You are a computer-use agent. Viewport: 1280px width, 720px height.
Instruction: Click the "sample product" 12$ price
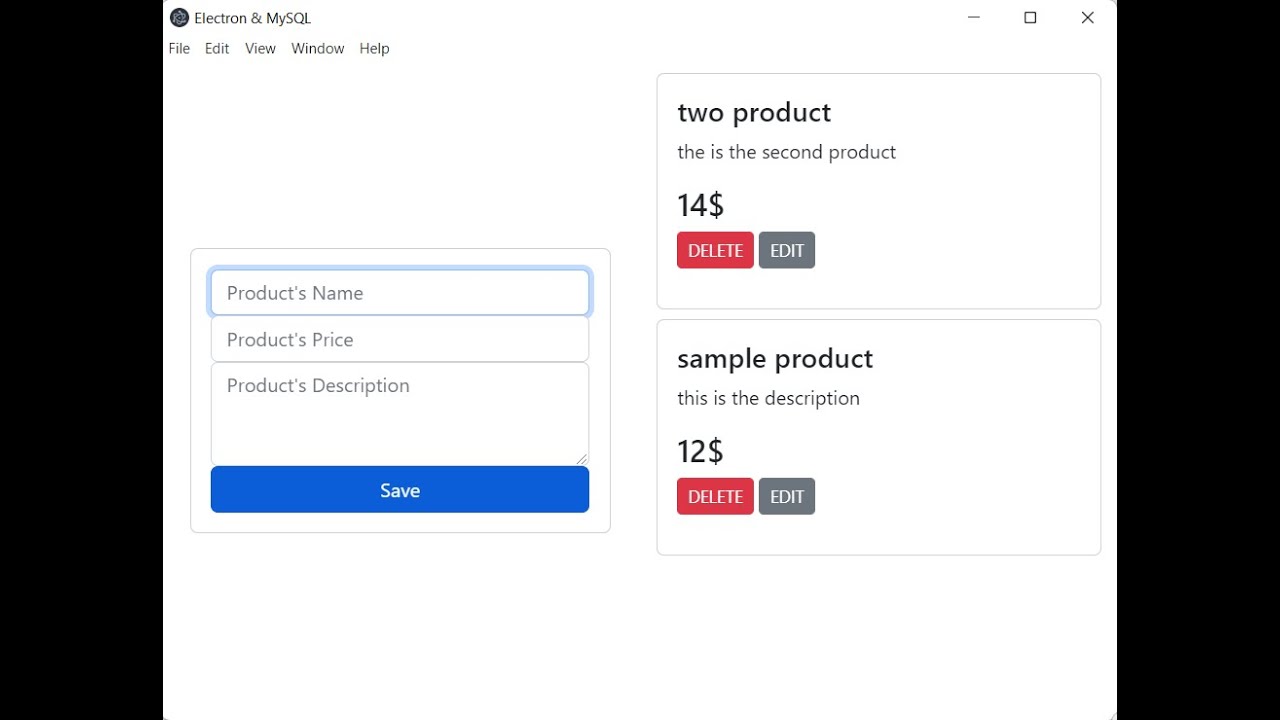tap(700, 451)
